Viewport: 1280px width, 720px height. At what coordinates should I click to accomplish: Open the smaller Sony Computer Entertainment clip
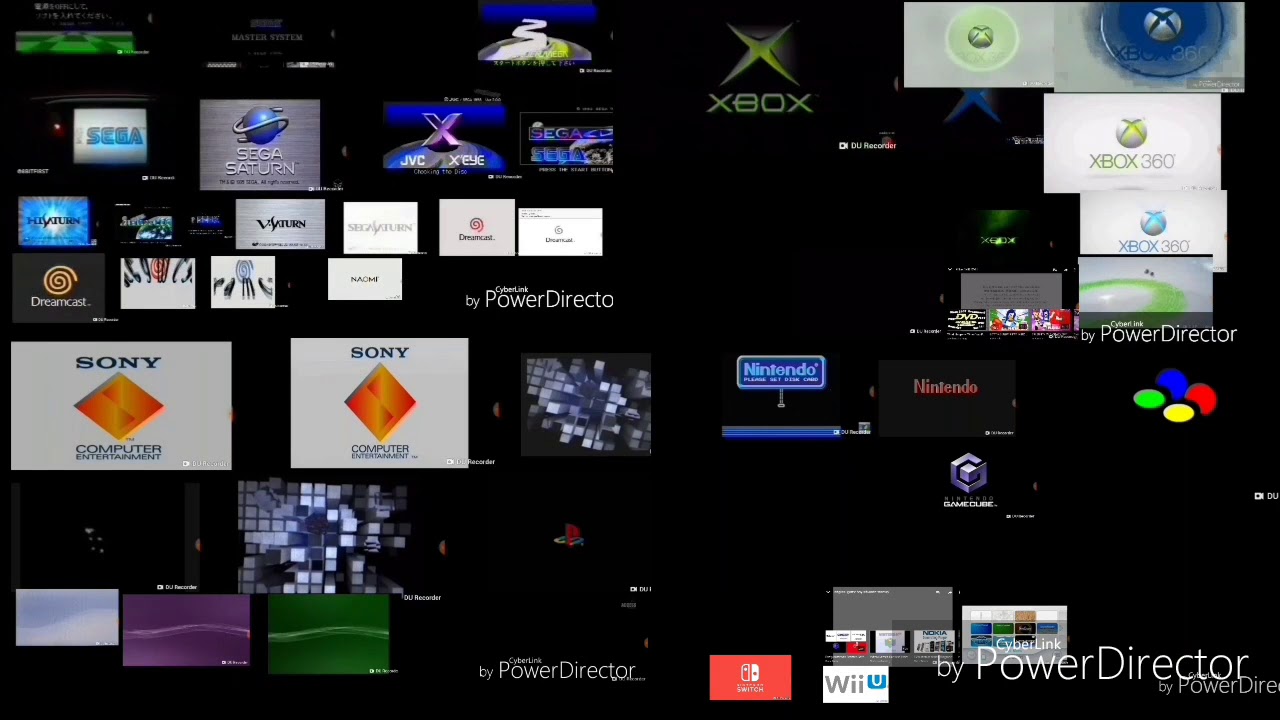(x=379, y=402)
